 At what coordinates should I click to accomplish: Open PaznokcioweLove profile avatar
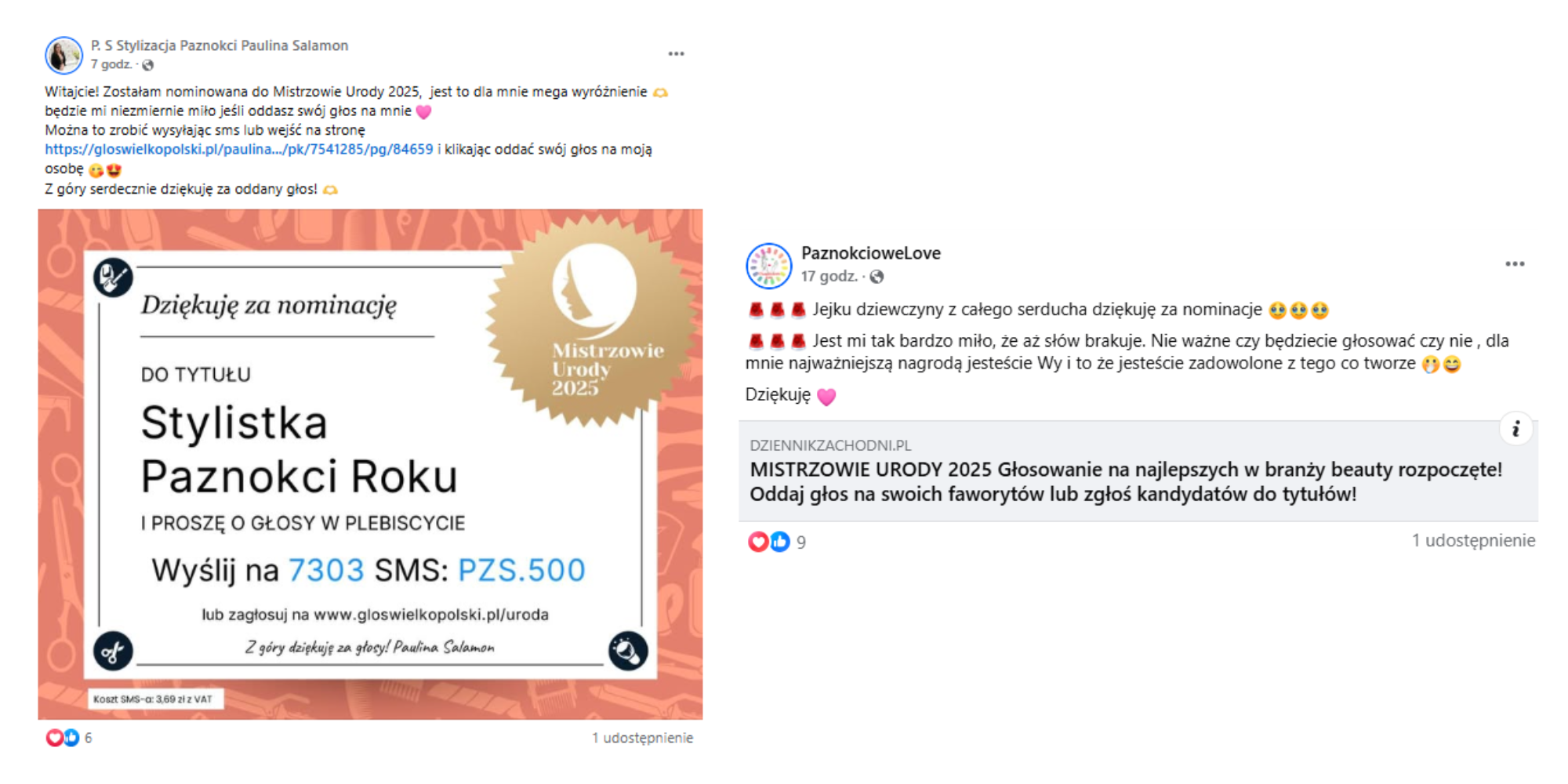coord(768,266)
